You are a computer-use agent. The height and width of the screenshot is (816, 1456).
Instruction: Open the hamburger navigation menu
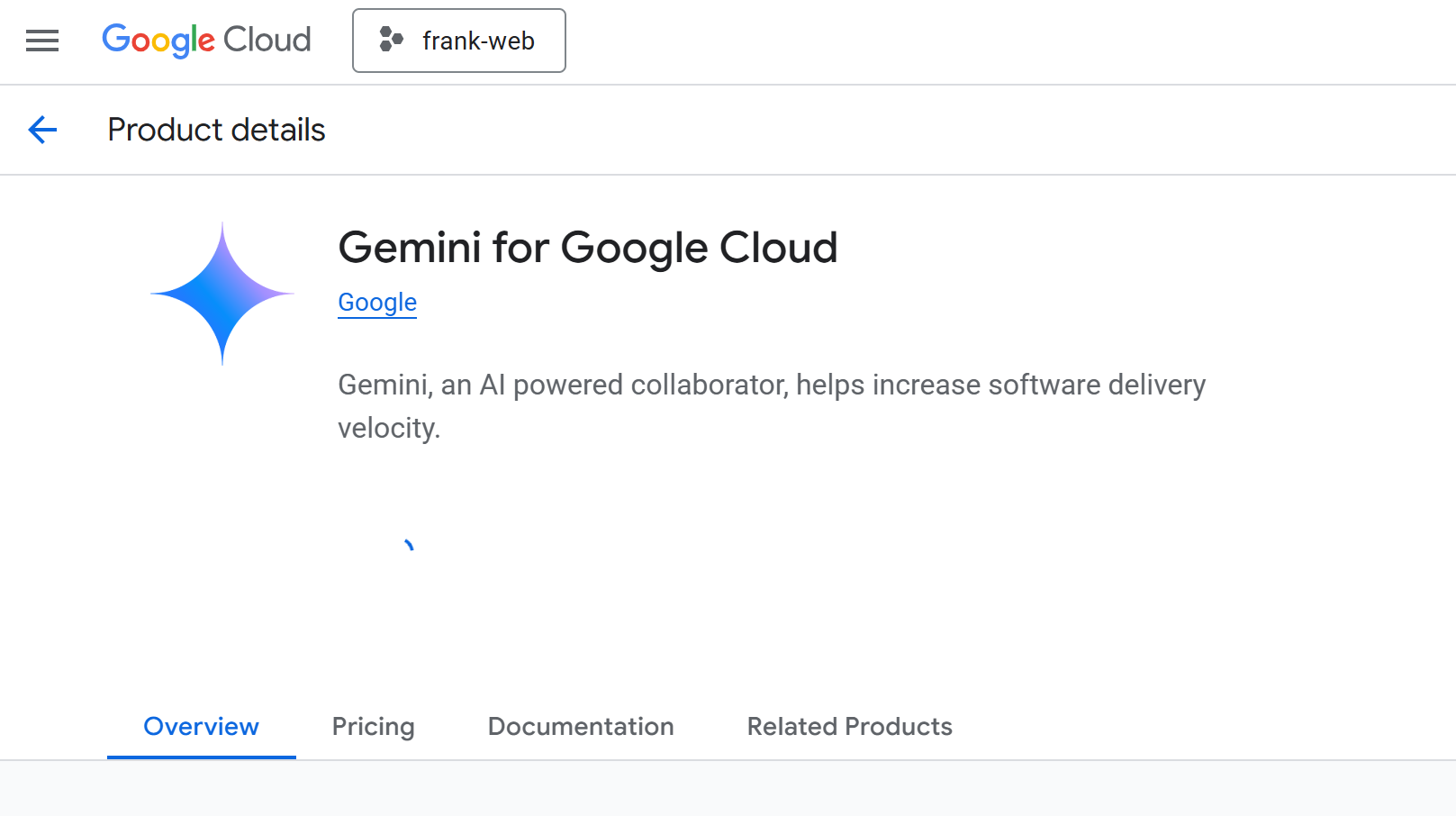42,41
